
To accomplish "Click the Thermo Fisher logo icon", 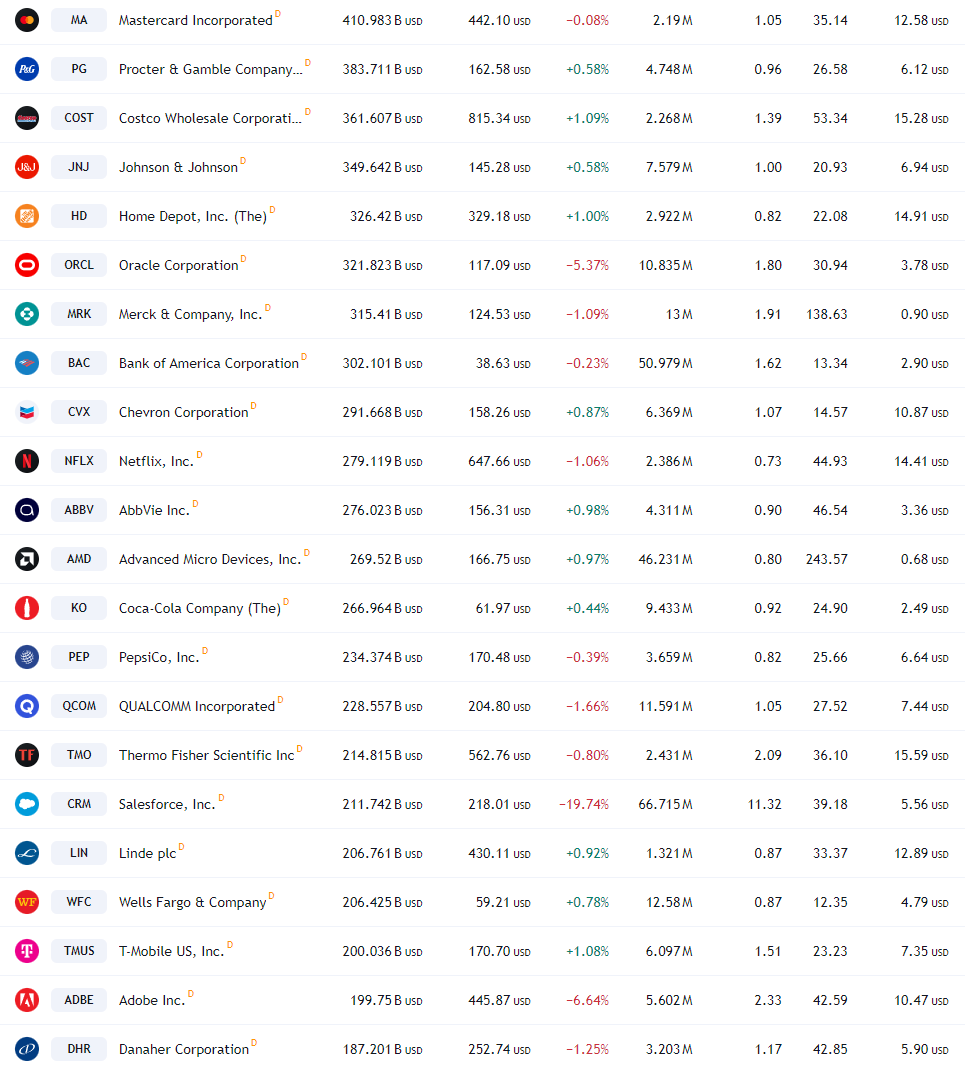I will [x=27, y=755].
